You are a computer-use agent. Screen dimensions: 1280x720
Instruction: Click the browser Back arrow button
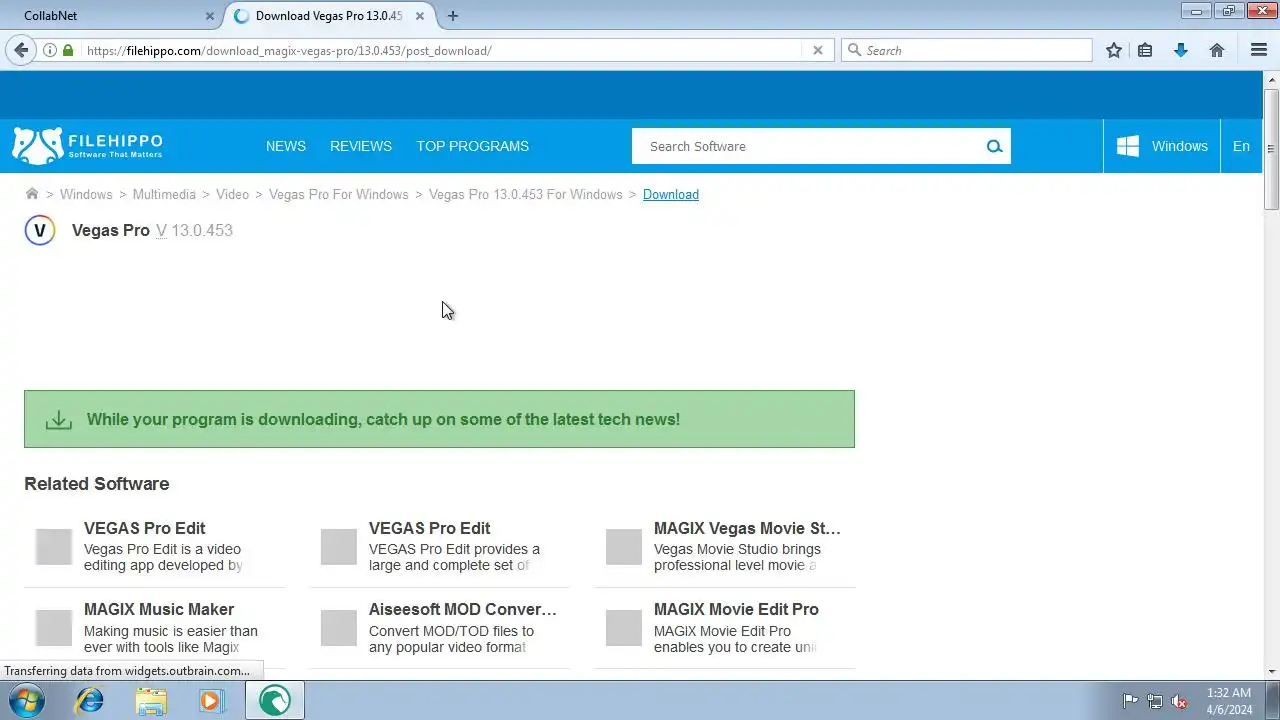coord(21,50)
